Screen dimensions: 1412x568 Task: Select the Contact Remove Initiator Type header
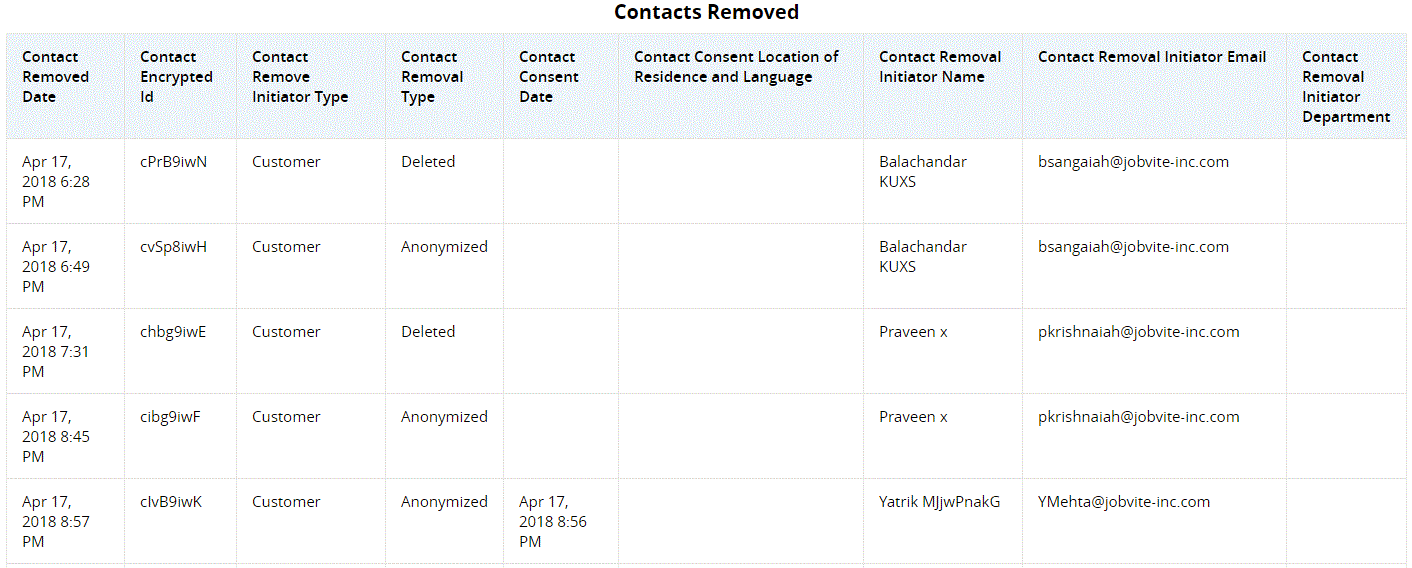coord(300,77)
